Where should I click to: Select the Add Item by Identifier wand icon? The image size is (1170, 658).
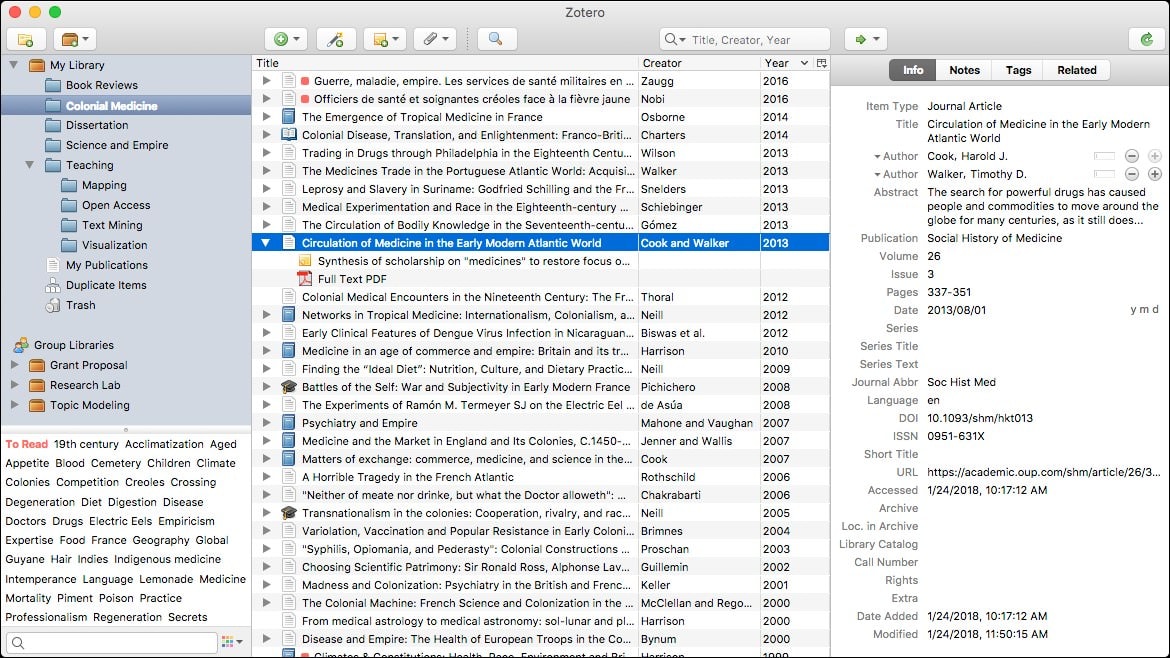[x=335, y=38]
